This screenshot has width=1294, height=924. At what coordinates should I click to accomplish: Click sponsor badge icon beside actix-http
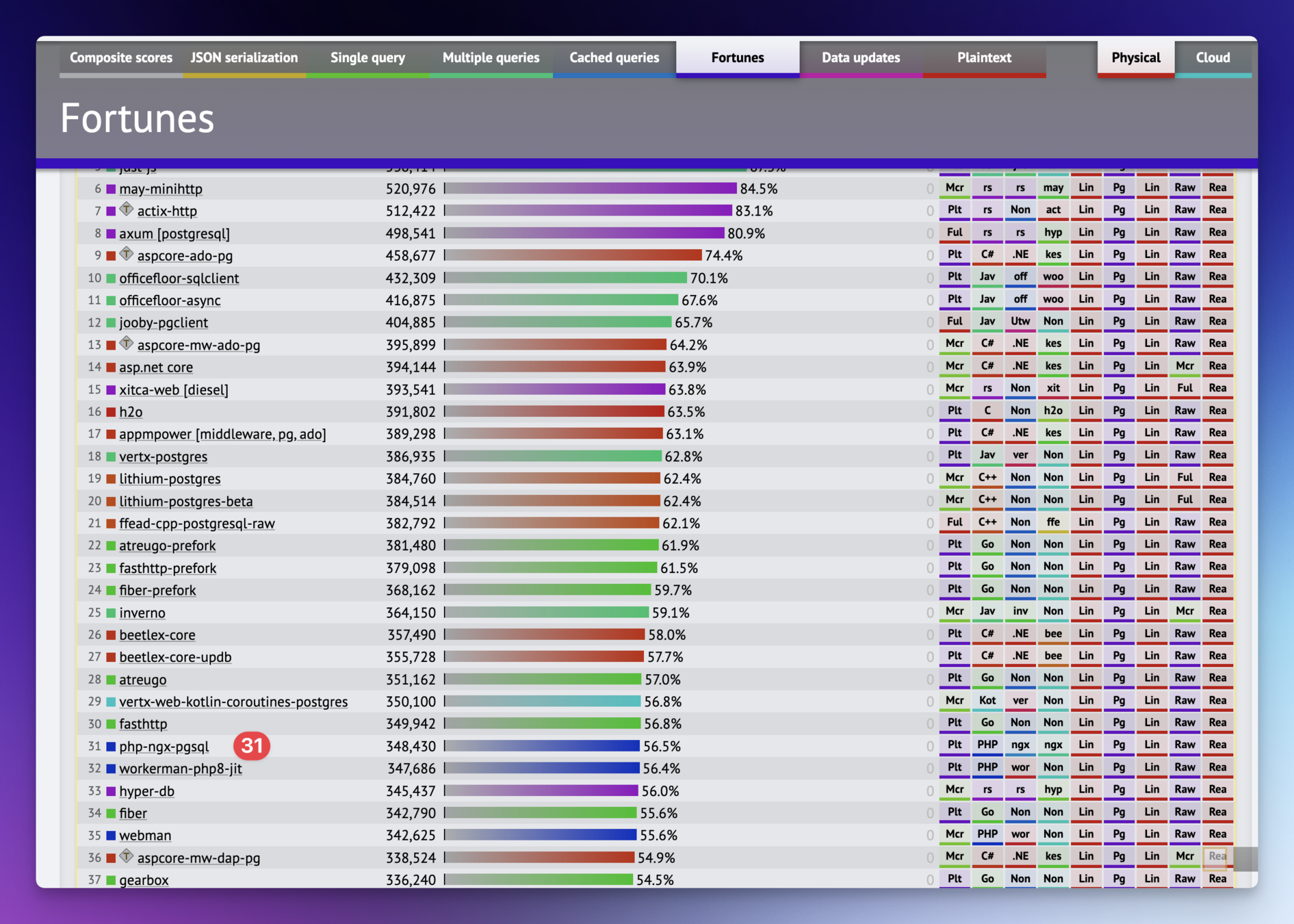[127, 209]
